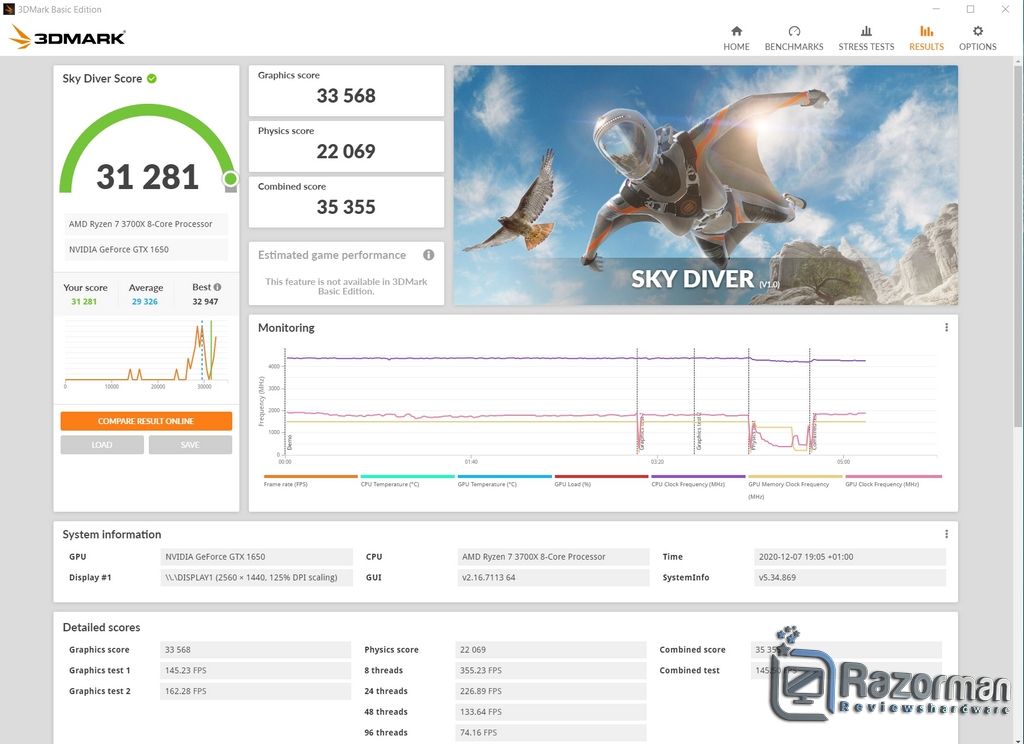Click Detailed scores Physics score value 22 069

click(x=551, y=649)
